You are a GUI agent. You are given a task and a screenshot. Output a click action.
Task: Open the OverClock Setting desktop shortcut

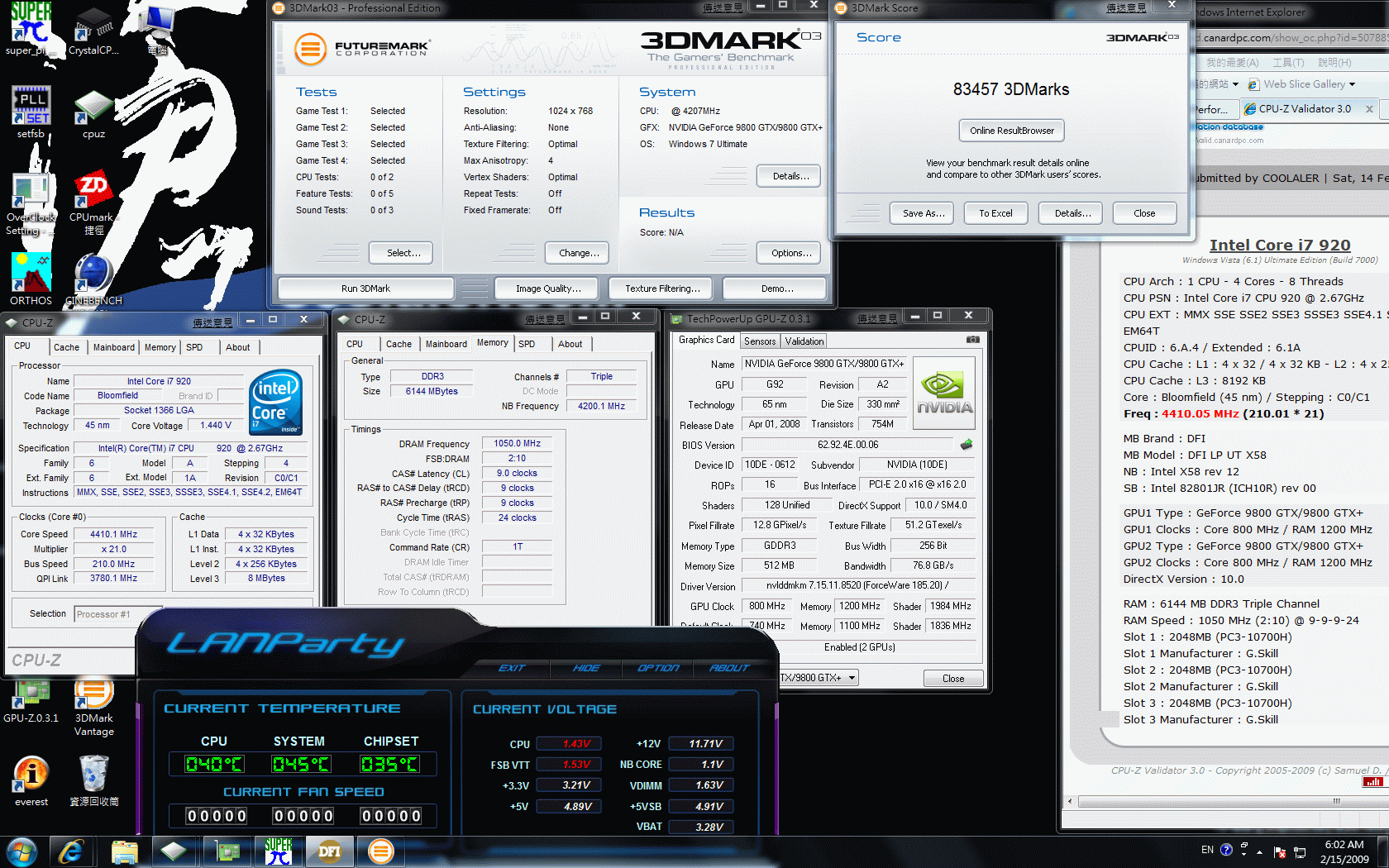[x=31, y=205]
